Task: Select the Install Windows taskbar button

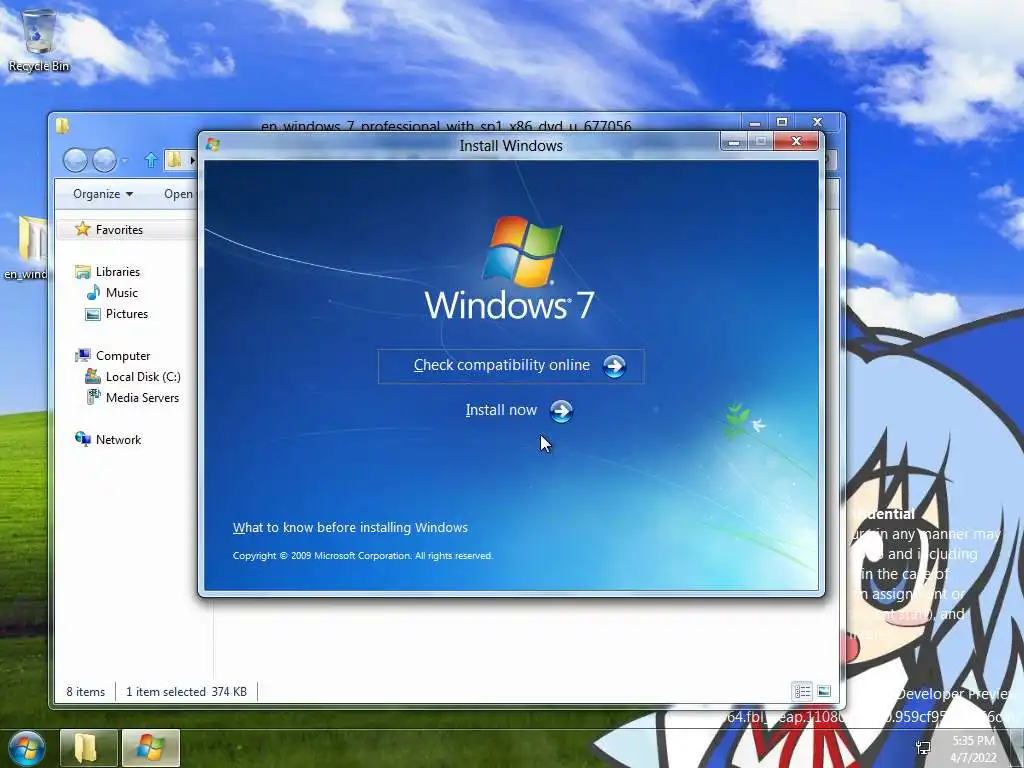Action: click(150, 748)
